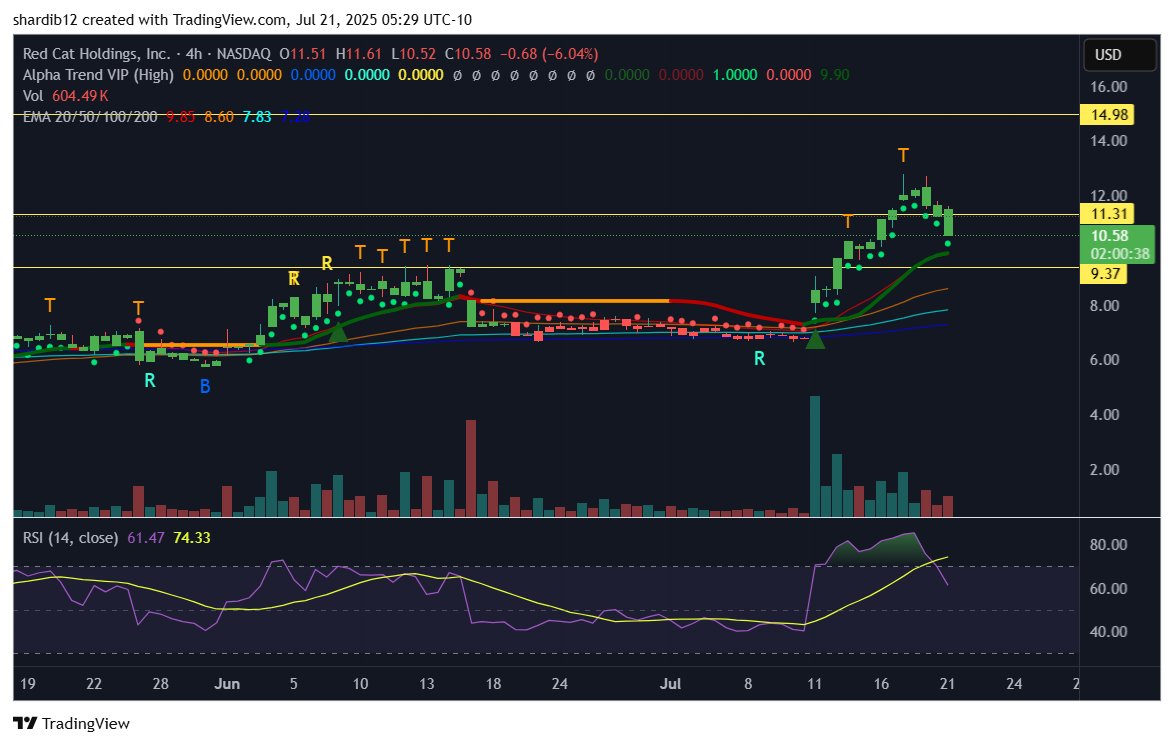
Task: Click the 18 date label on time axis
Action: [493, 684]
